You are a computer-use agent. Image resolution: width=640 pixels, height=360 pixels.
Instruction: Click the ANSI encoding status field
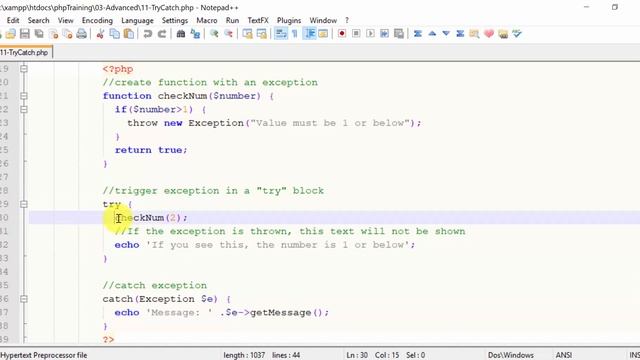coord(564,355)
